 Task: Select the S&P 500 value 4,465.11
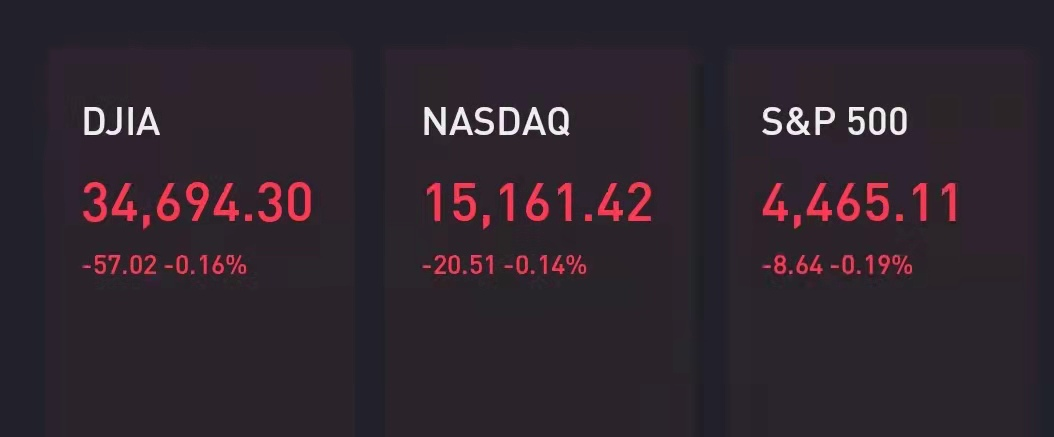point(860,203)
